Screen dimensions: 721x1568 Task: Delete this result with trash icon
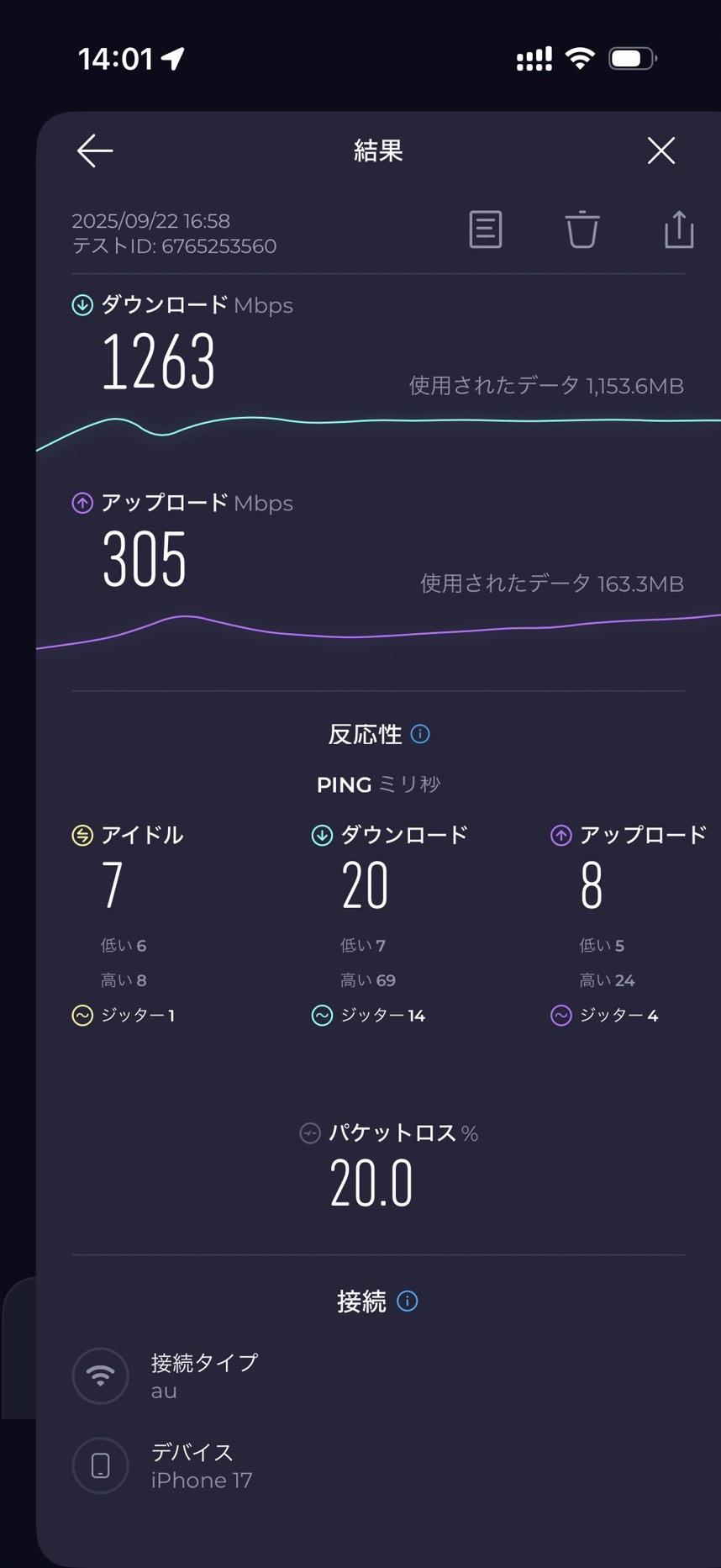tap(582, 230)
